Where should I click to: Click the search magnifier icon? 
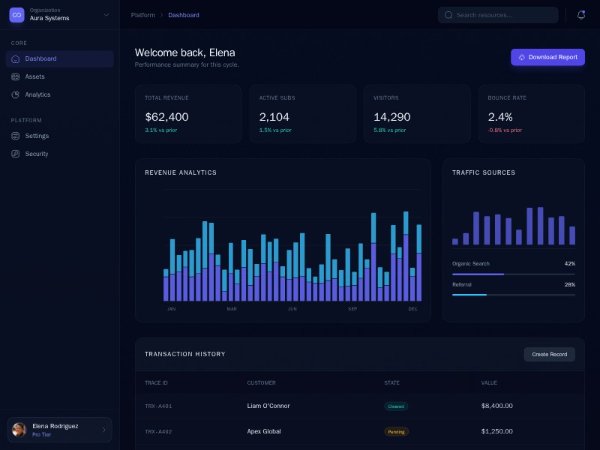pos(448,15)
